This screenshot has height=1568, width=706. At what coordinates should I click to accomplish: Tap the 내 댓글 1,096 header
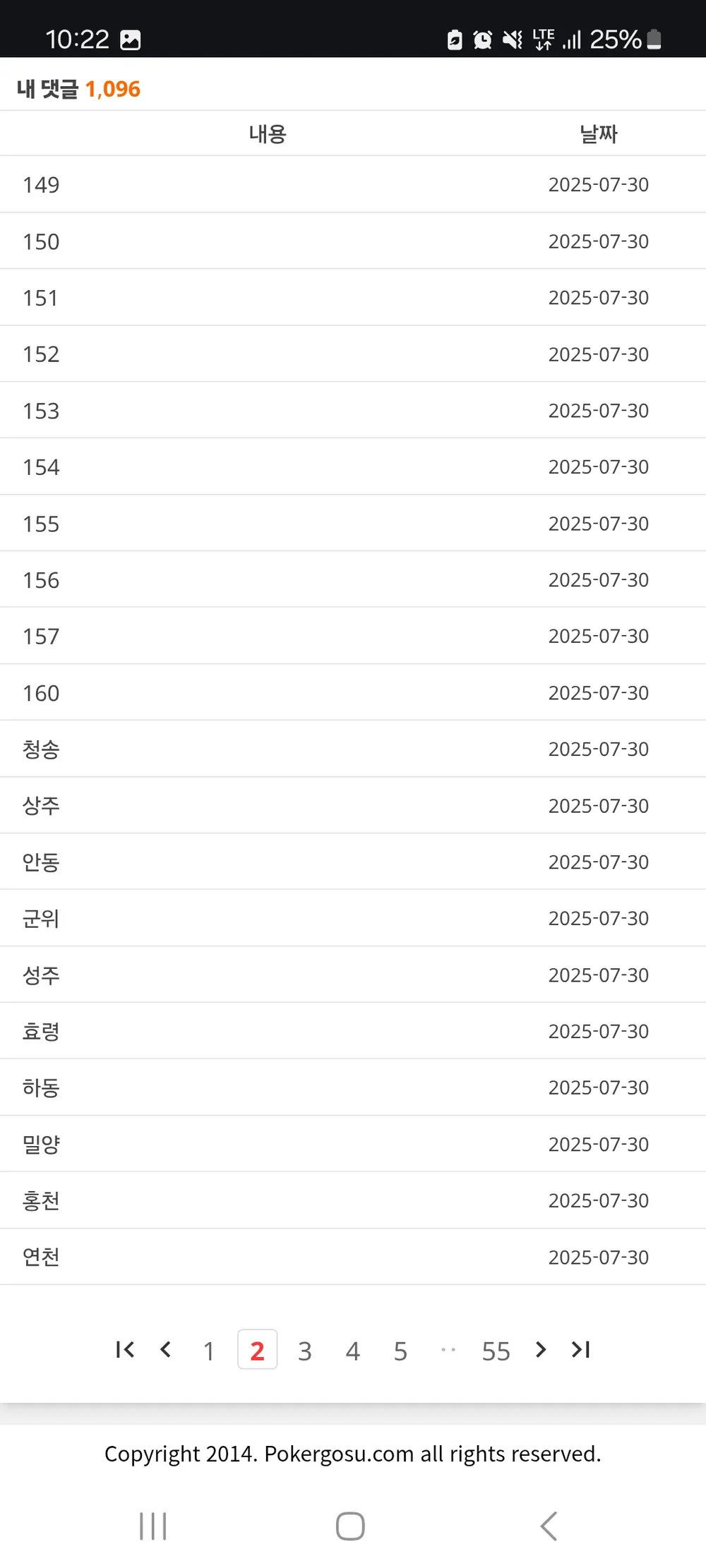(78, 89)
